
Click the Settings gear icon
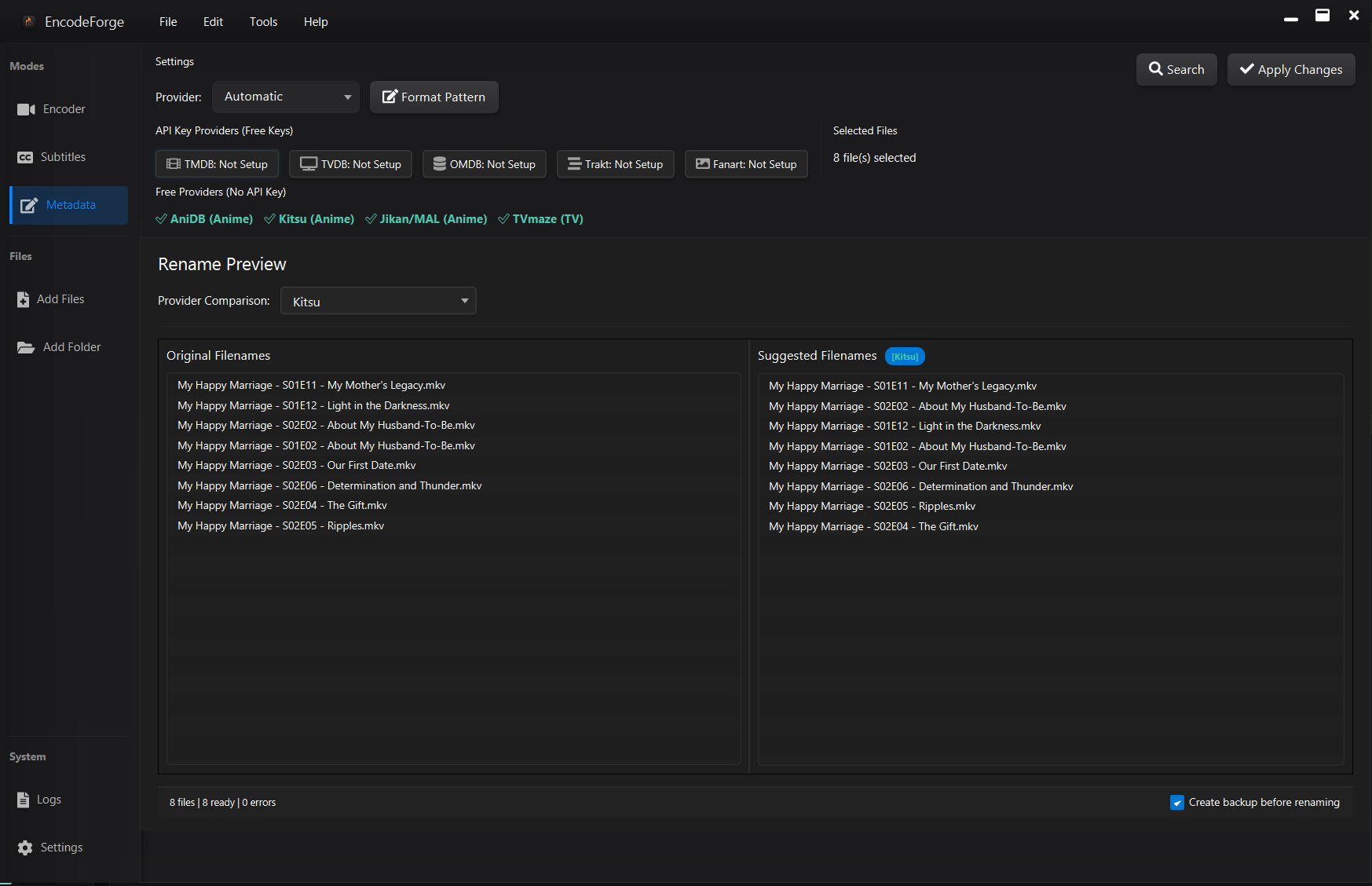pyautogui.click(x=25, y=848)
